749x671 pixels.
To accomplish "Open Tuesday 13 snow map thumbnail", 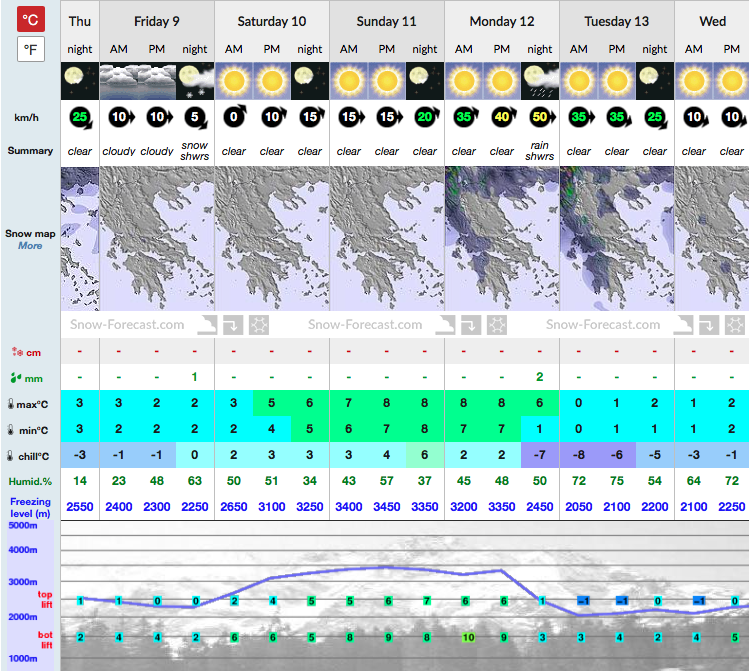I will [x=617, y=238].
